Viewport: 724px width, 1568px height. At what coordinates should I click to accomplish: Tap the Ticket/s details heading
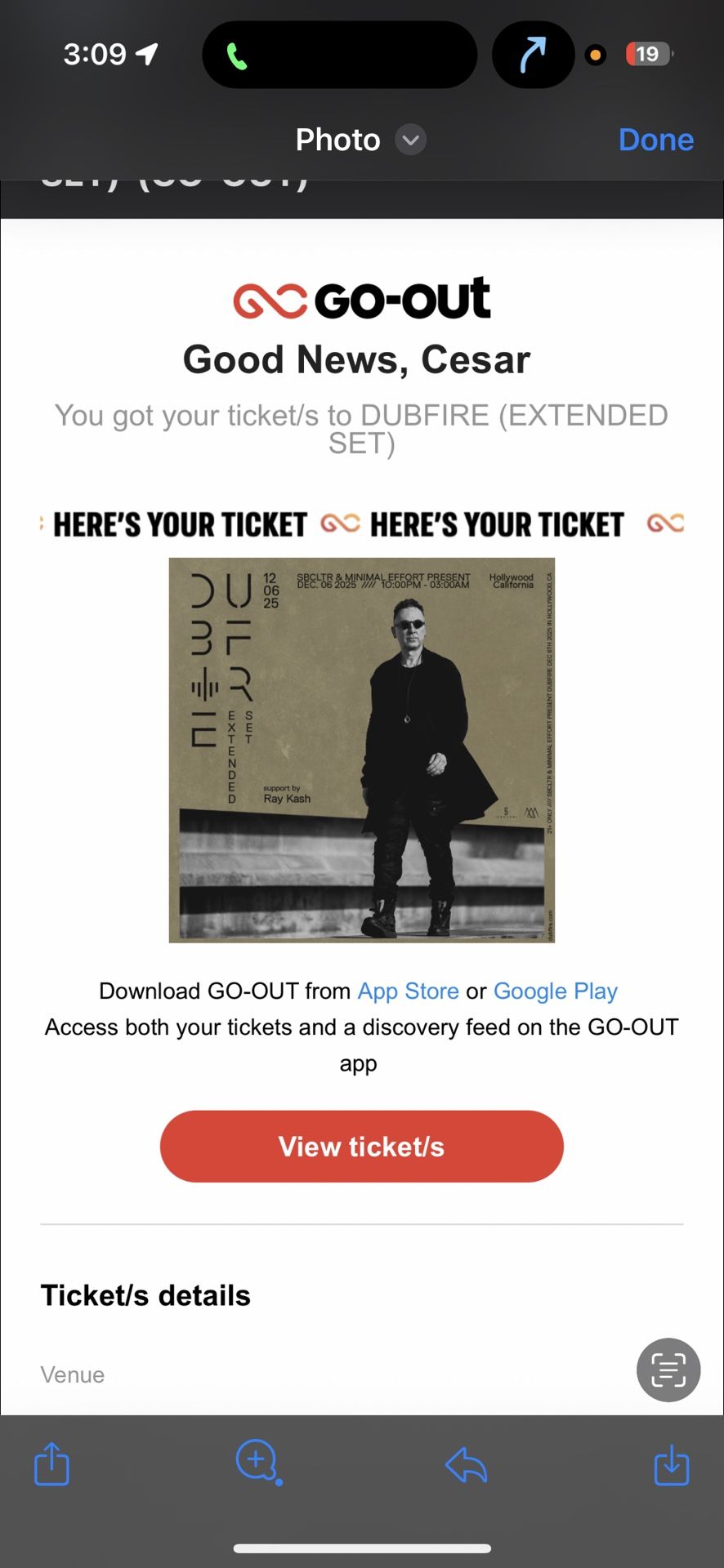coord(145,1295)
